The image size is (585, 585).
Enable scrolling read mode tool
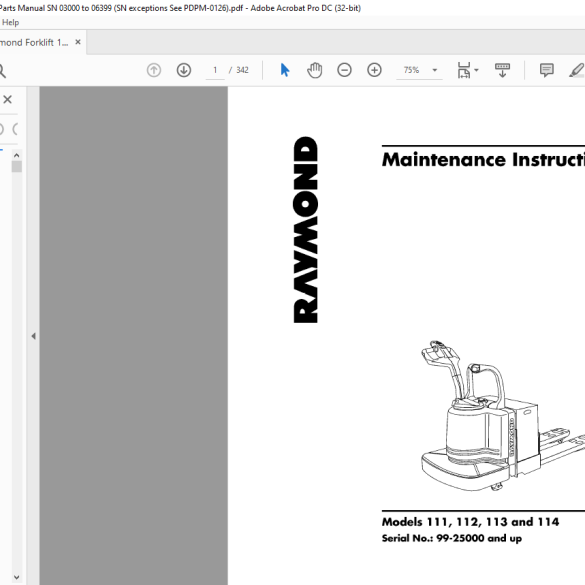click(502, 70)
